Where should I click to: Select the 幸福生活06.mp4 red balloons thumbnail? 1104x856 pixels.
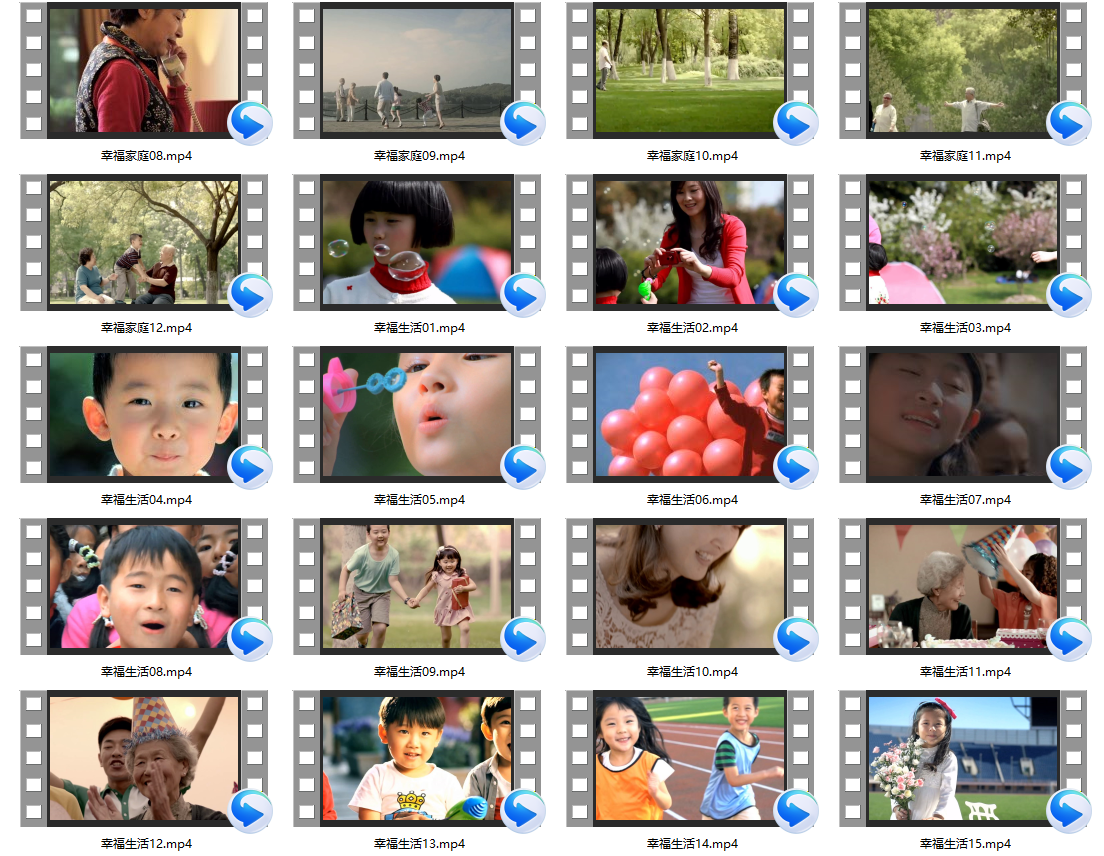point(690,414)
